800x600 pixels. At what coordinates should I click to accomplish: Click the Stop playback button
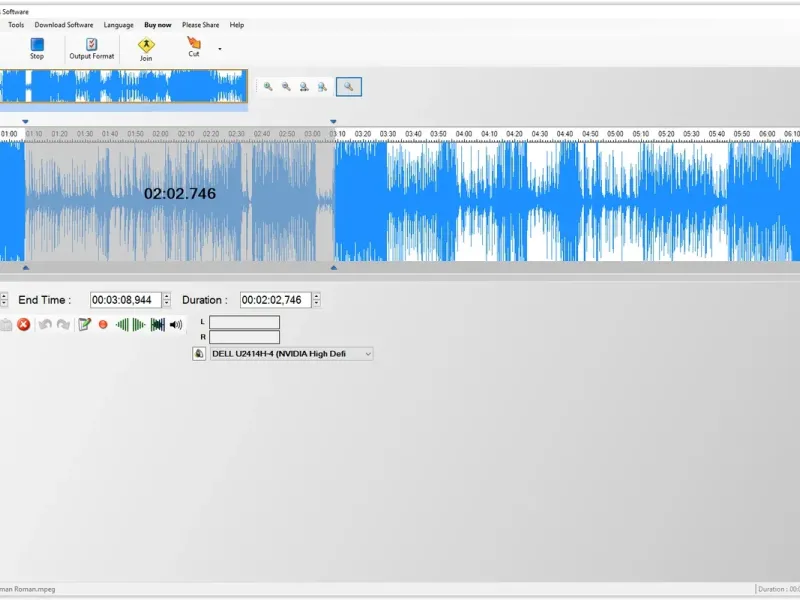pos(37,47)
